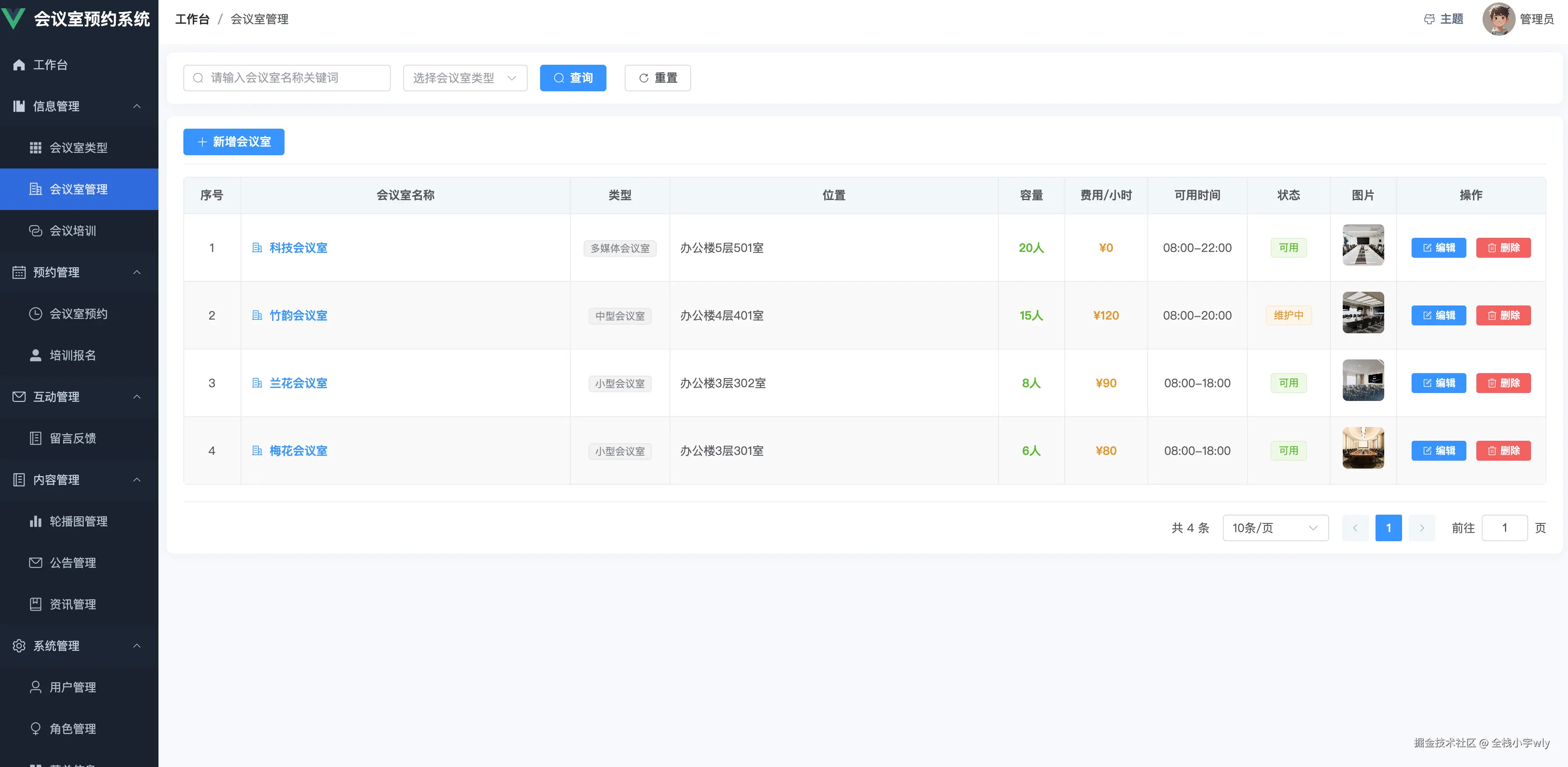Select the 会议室类型 grid icon
Screen dimensions: 1568x767
(35, 147)
